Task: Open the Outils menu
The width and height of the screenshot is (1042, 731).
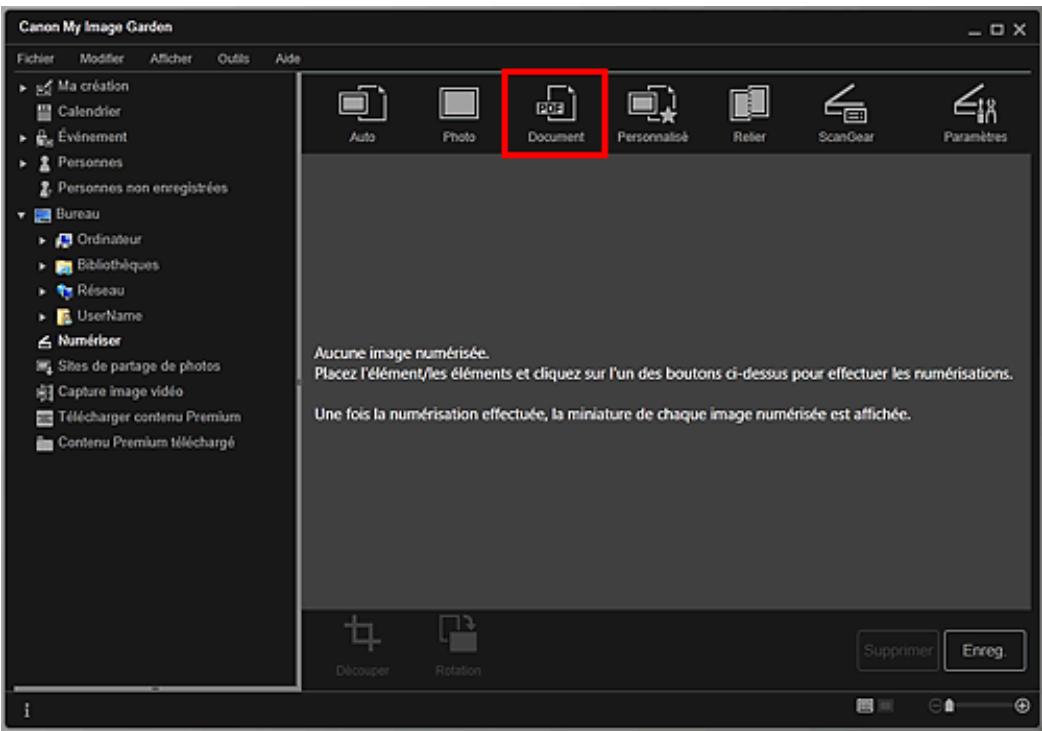Action: point(229,59)
